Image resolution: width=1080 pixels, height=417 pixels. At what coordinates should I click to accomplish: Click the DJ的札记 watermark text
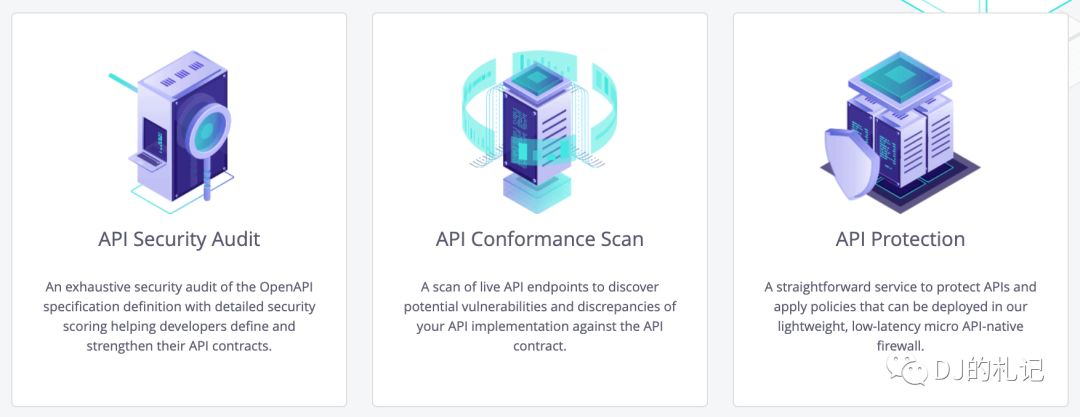(x=989, y=371)
